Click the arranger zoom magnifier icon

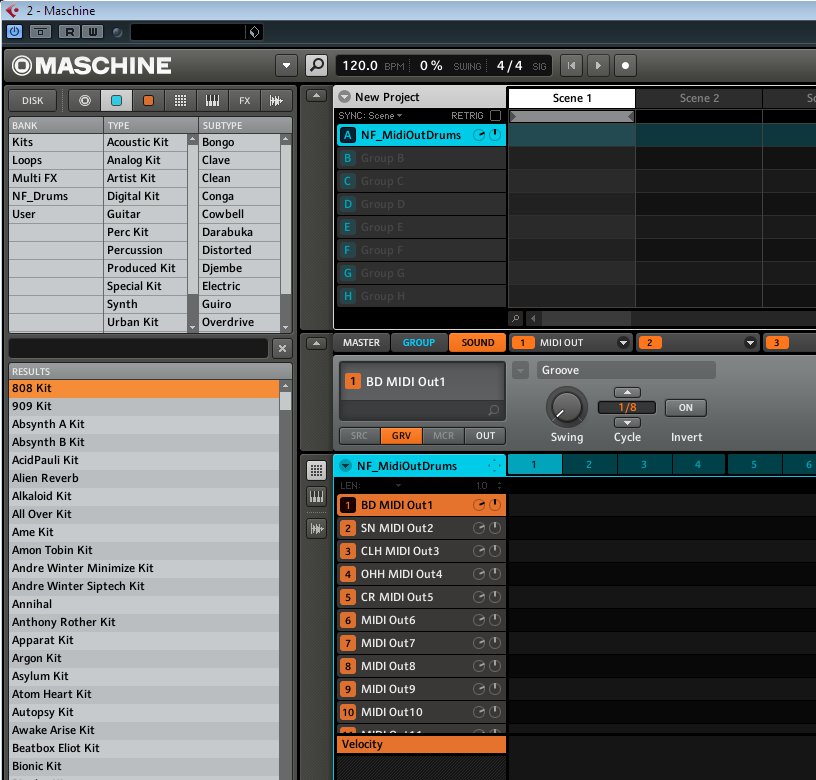[515, 317]
